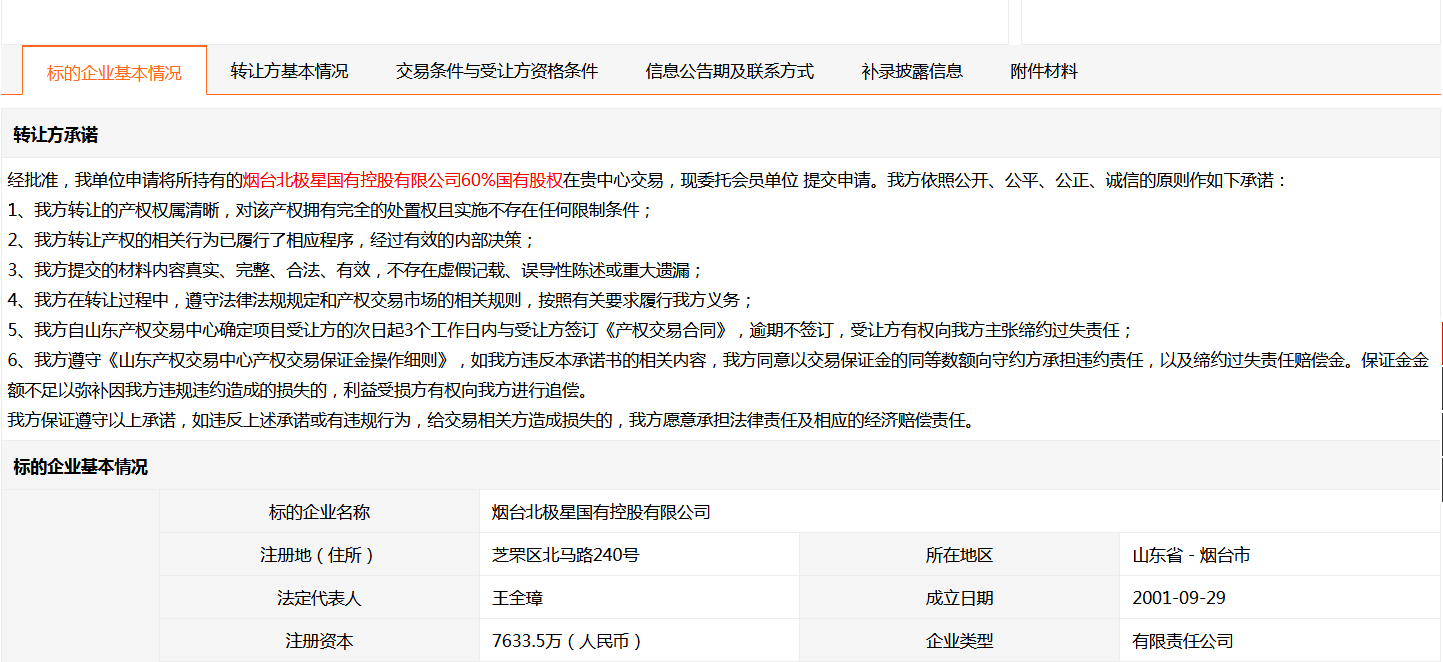Open the 交易条件与受让方资格条件 tab
Image resolution: width=1443 pixels, height=662 pixels.
click(496, 71)
